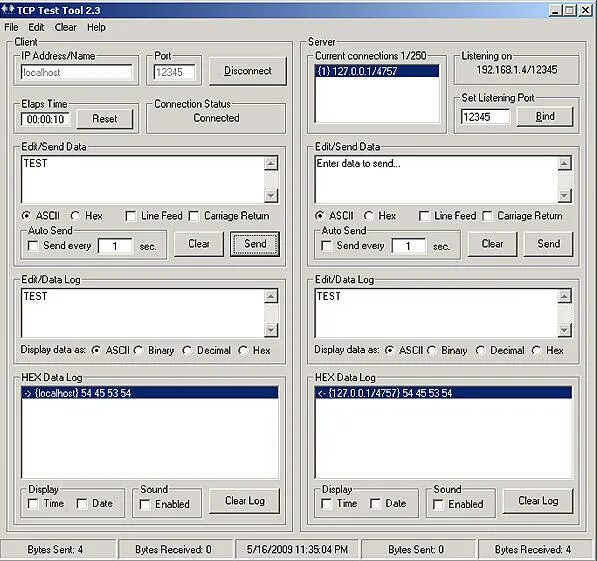The width and height of the screenshot is (597, 561).
Task: Enable server log Time display checkbox
Action: coord(326,504)
